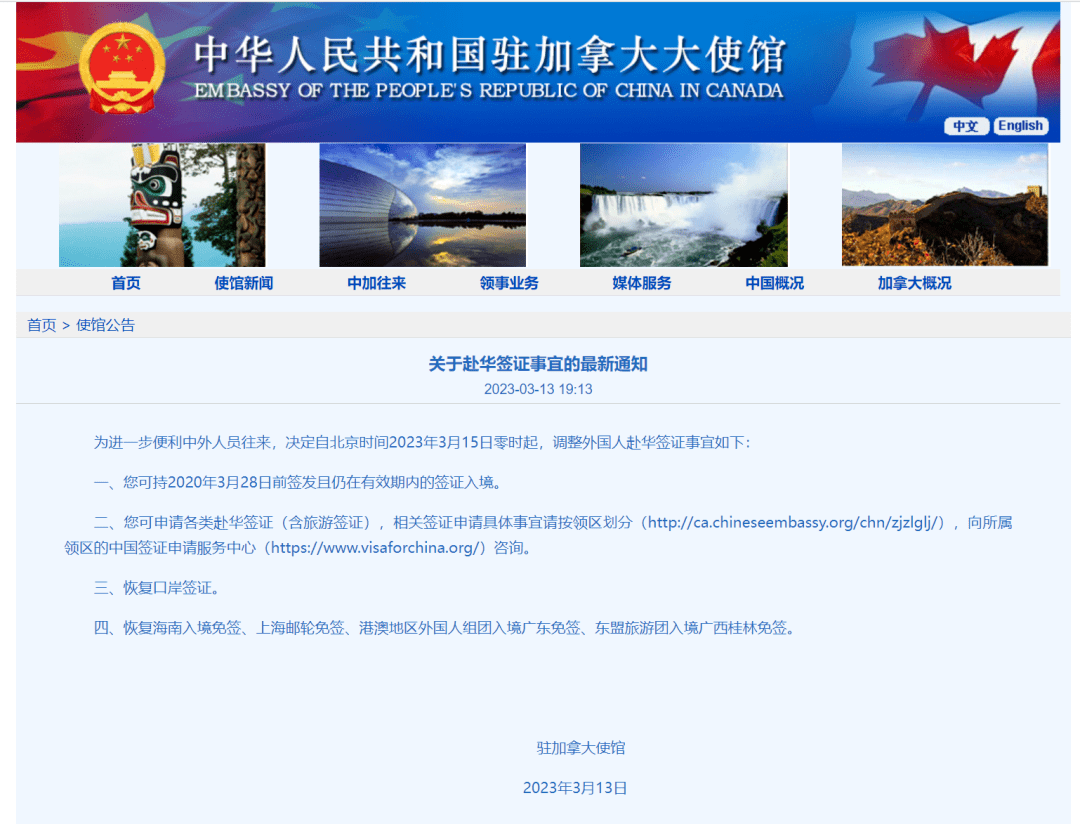
Task: Click the Great Wall photo thumbnail
Action: 944,205
